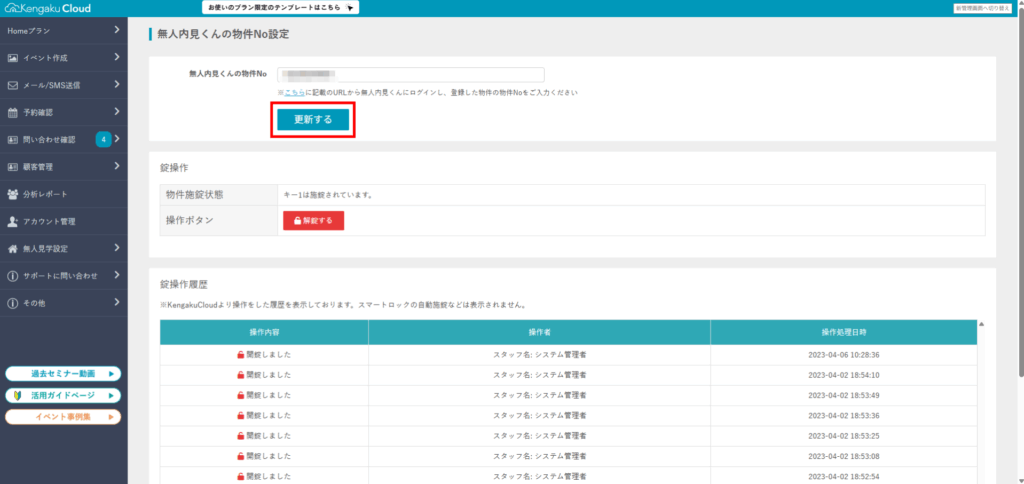Click the 無人内見くんの物件No input field
Screen dimensions: 1024x484
point(411,74)
